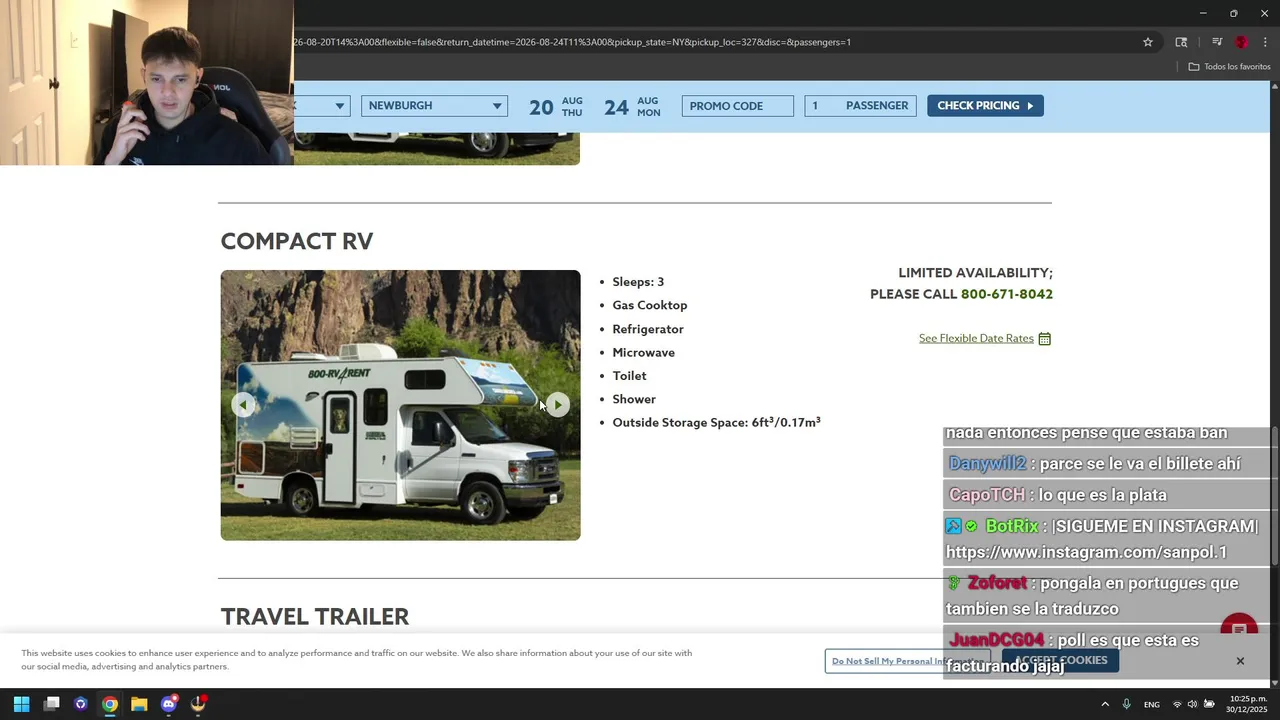Screen dimensions: 1280x720
Task: Open Chrome's three-dot menu
Action: pos(1265,42)
